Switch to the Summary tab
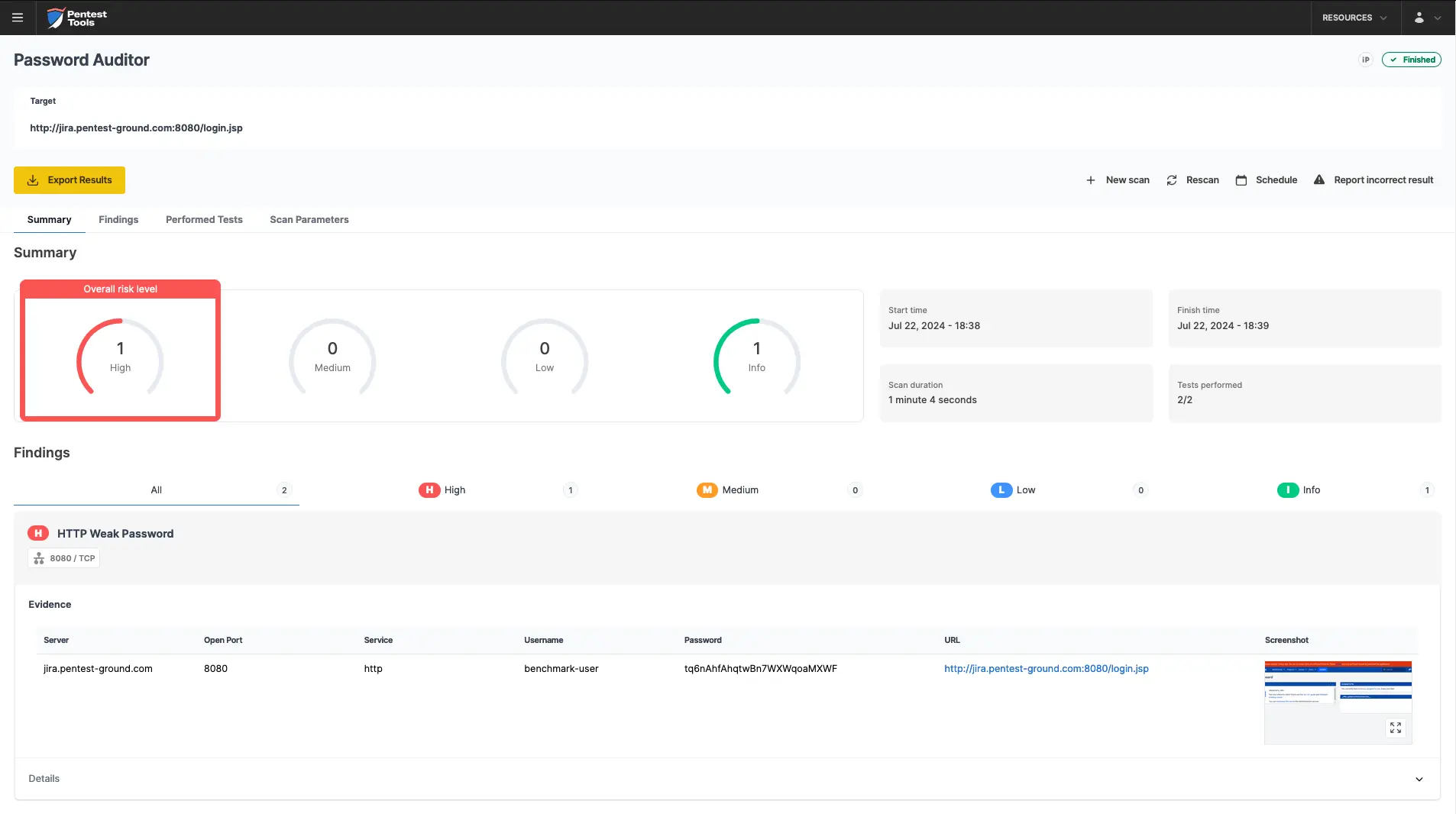The height and width of the screenshot is (814, 1456). pos(50,220)
